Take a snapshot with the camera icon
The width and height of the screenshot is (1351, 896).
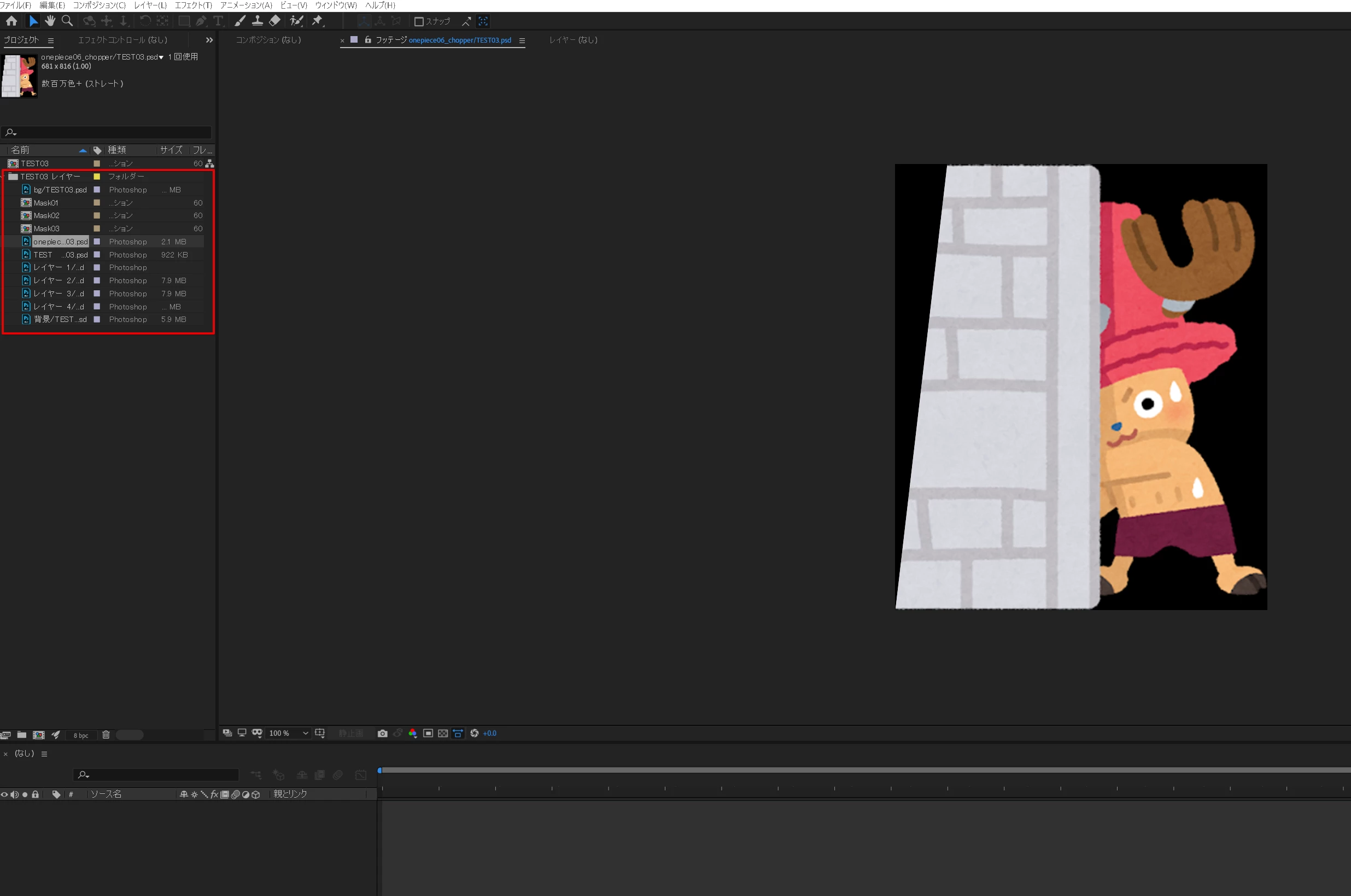point(382,733)
